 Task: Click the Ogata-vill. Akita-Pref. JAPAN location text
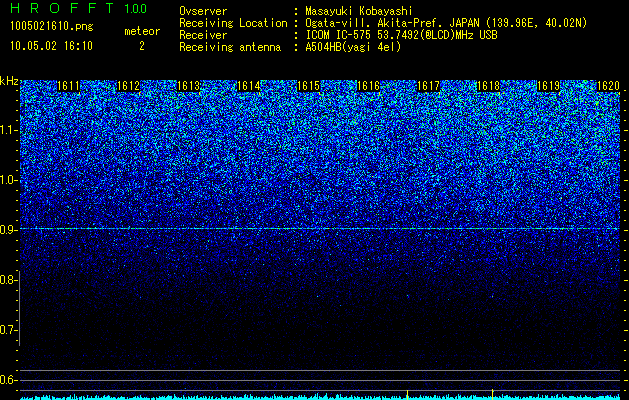tap(446, 23)
